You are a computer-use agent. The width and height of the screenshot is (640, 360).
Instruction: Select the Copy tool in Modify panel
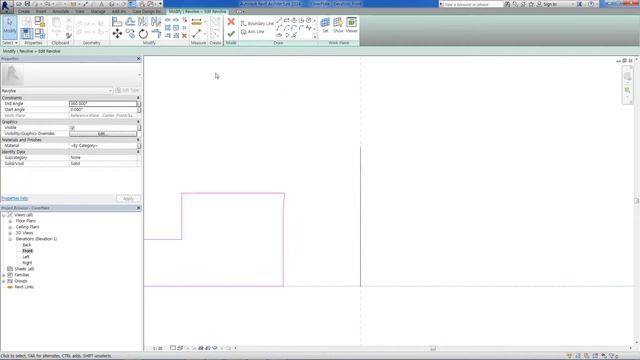130,33
